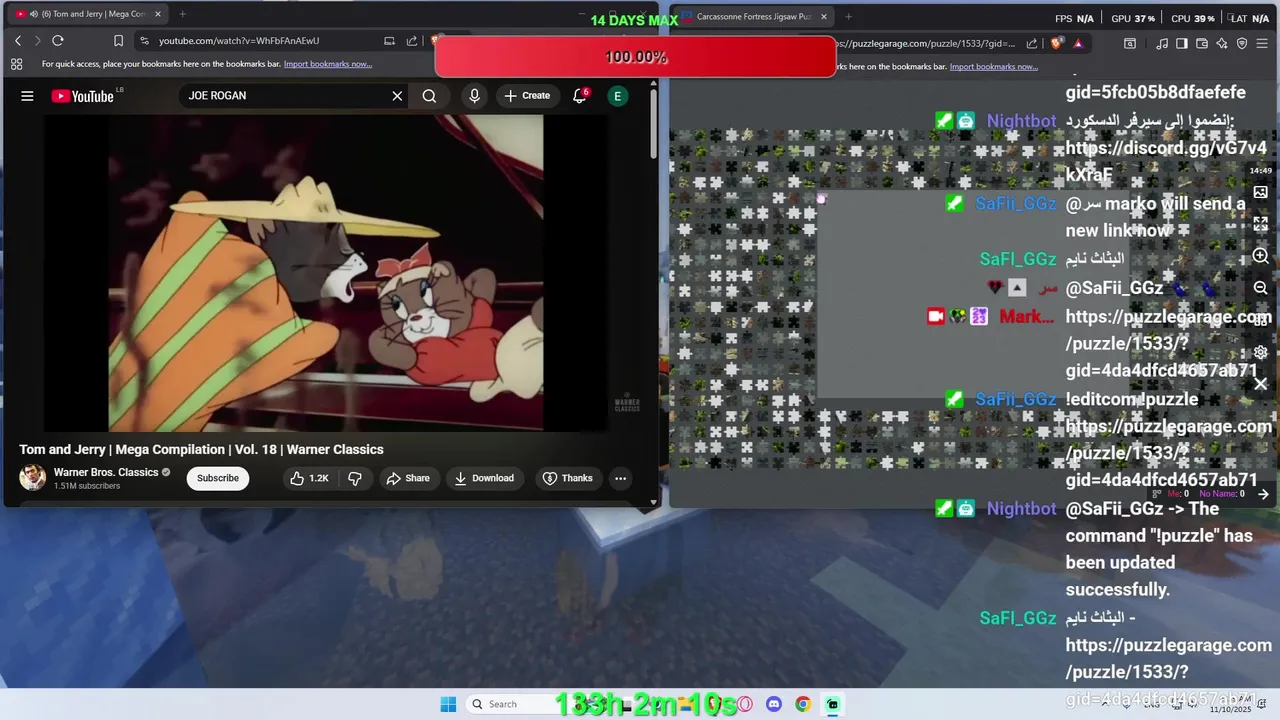This screenshot has width=1280, height=720.
Task: Open Discord from the taskbar
Action: [x=773, y=704]
